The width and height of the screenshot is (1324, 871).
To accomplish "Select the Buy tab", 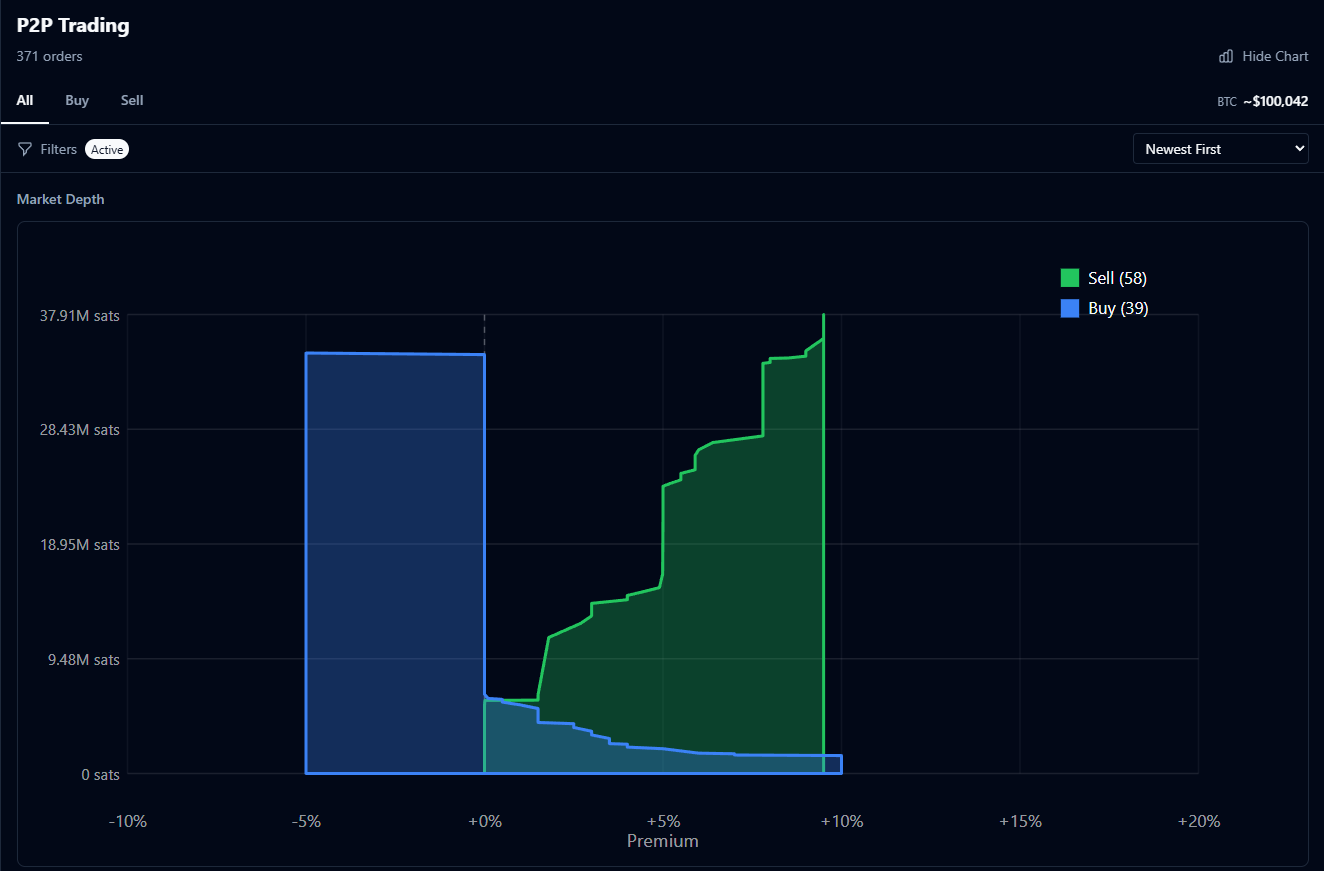I will coord(77,101).
